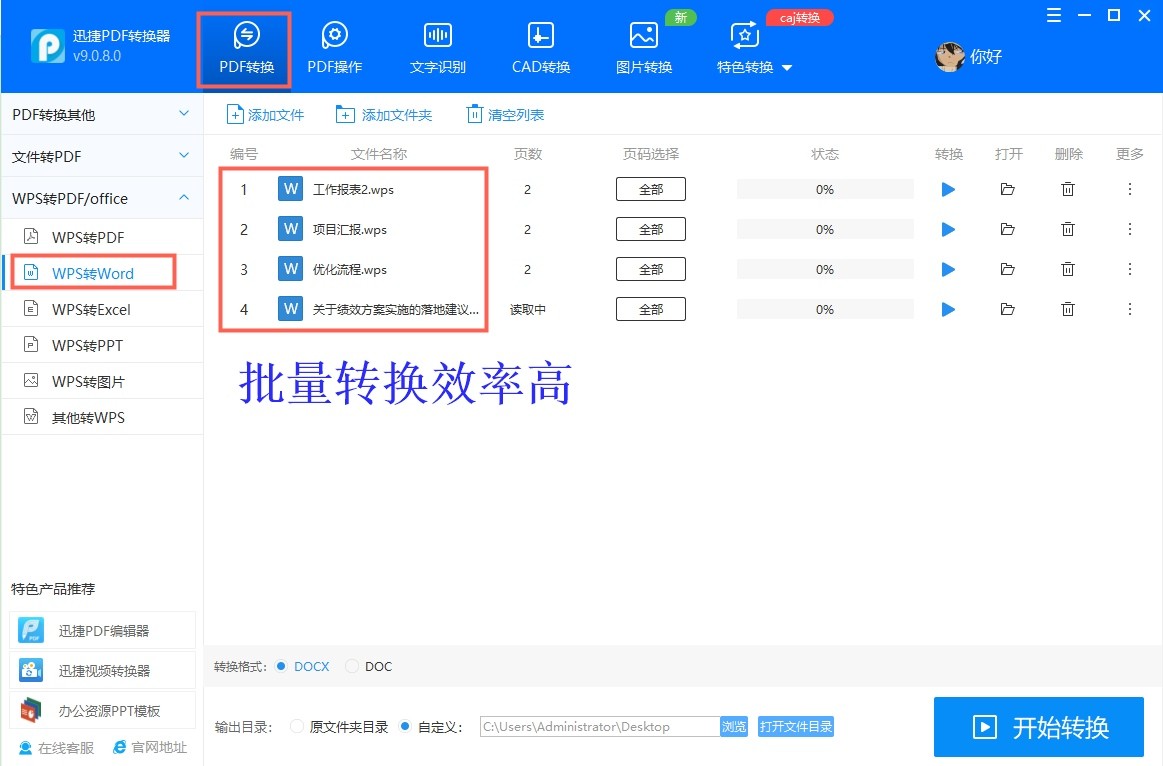The height and width of the screenshot is (766, 1163).
Task: Open 迅捷视频转换器 recommended product
Action: tap(102, 670)
